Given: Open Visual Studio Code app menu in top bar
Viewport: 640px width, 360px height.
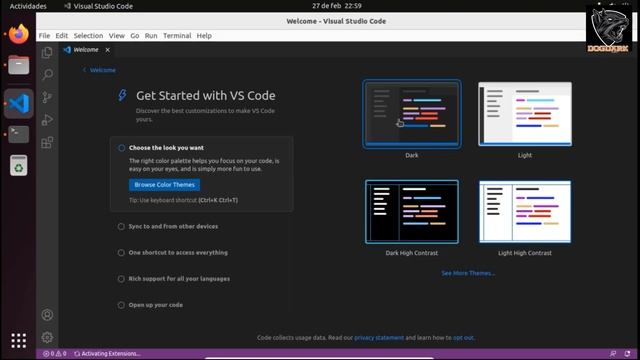Looking at the screenshot, I should (x=98, y=6).
